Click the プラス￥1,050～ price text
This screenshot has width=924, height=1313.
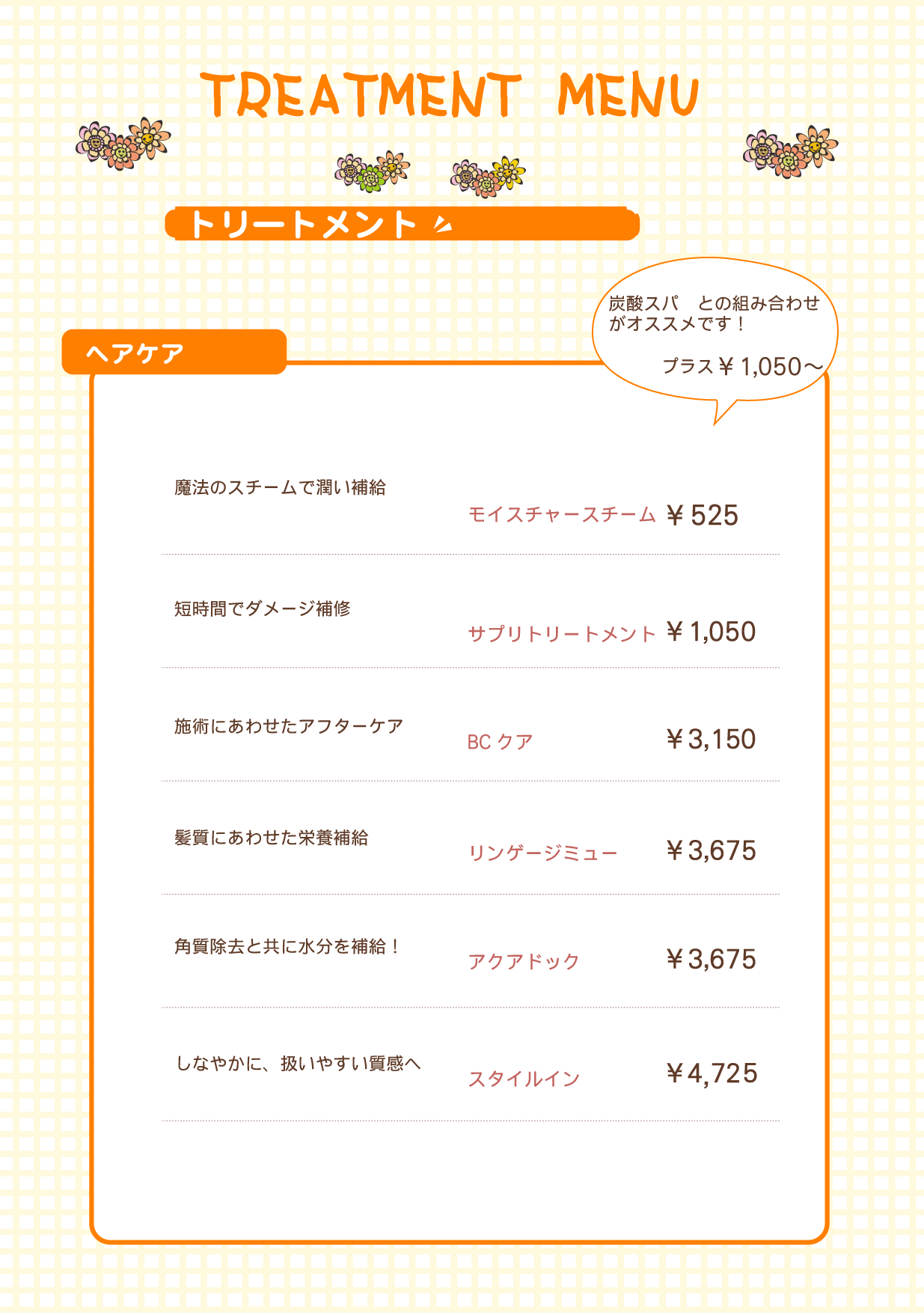tap(743, 367)
